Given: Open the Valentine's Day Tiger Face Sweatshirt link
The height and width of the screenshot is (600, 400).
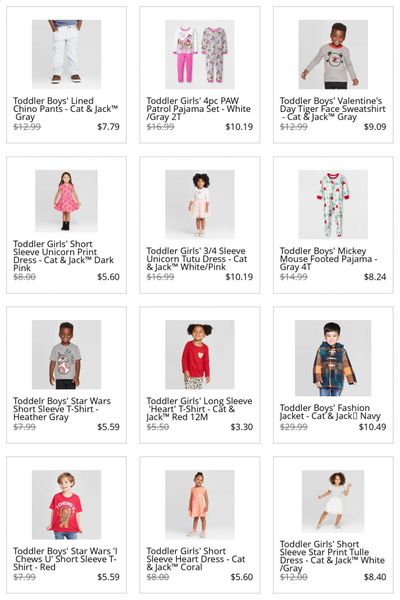Looking at the screenshot, I should click(x=332, y=109).
